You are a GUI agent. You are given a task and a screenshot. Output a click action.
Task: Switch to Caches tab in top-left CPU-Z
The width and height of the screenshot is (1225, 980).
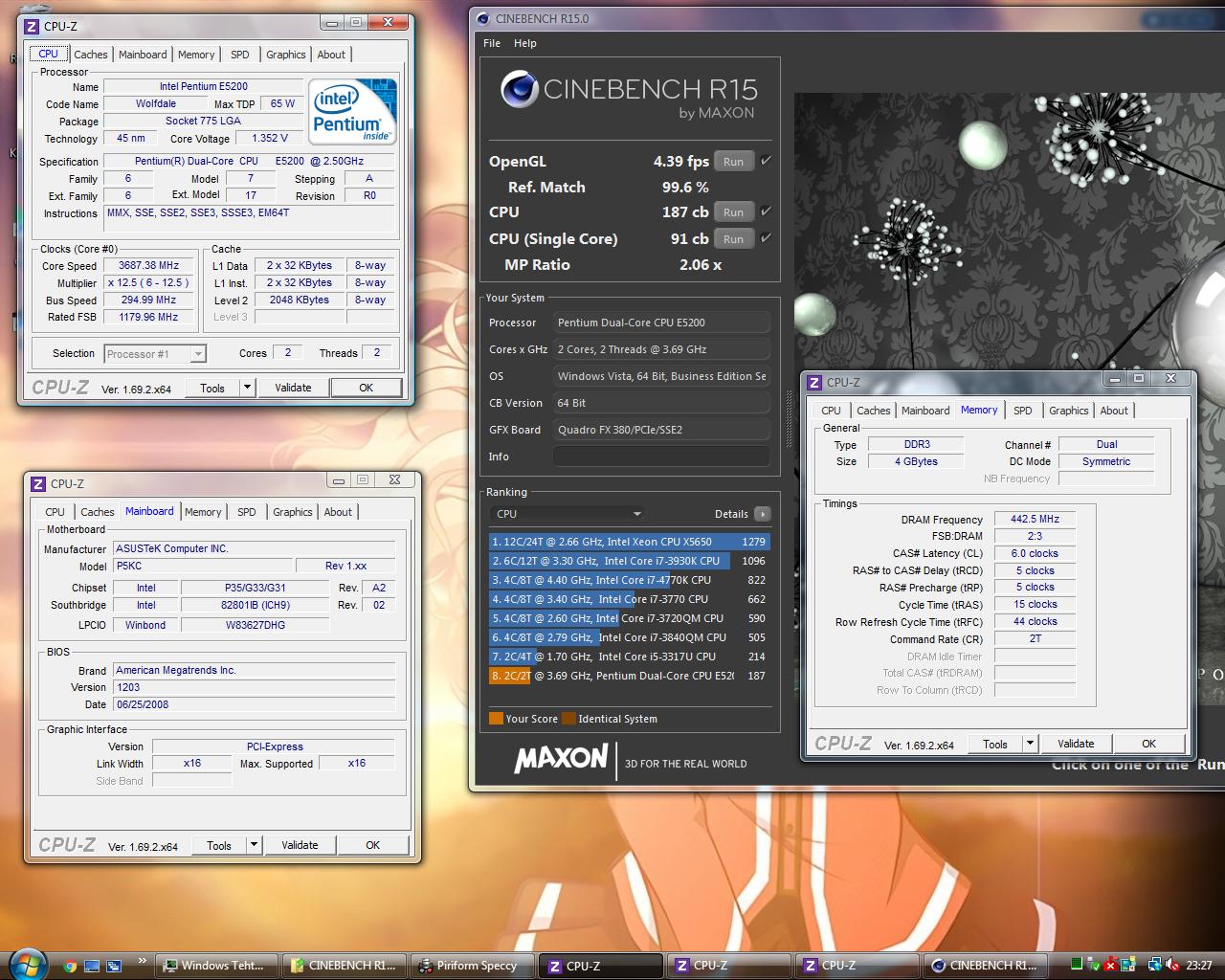pos(91,55)
